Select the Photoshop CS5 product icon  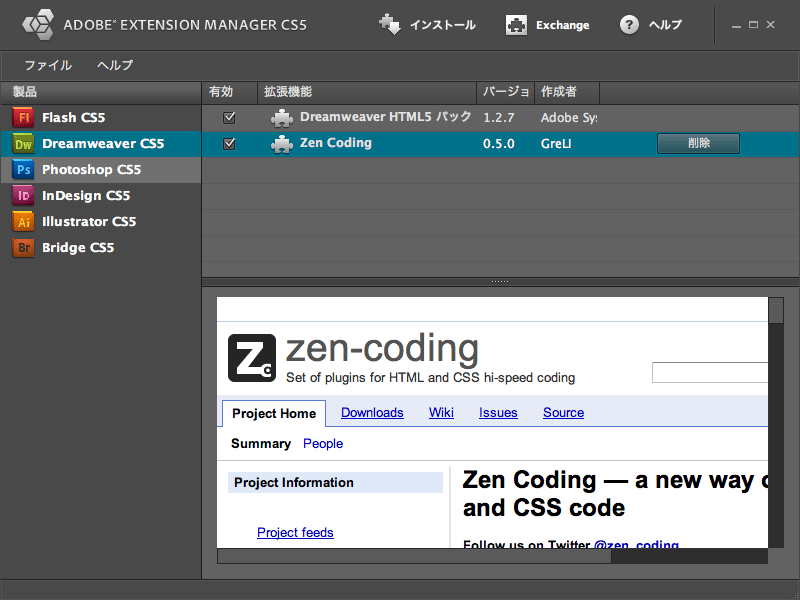(x=23, y=169)
